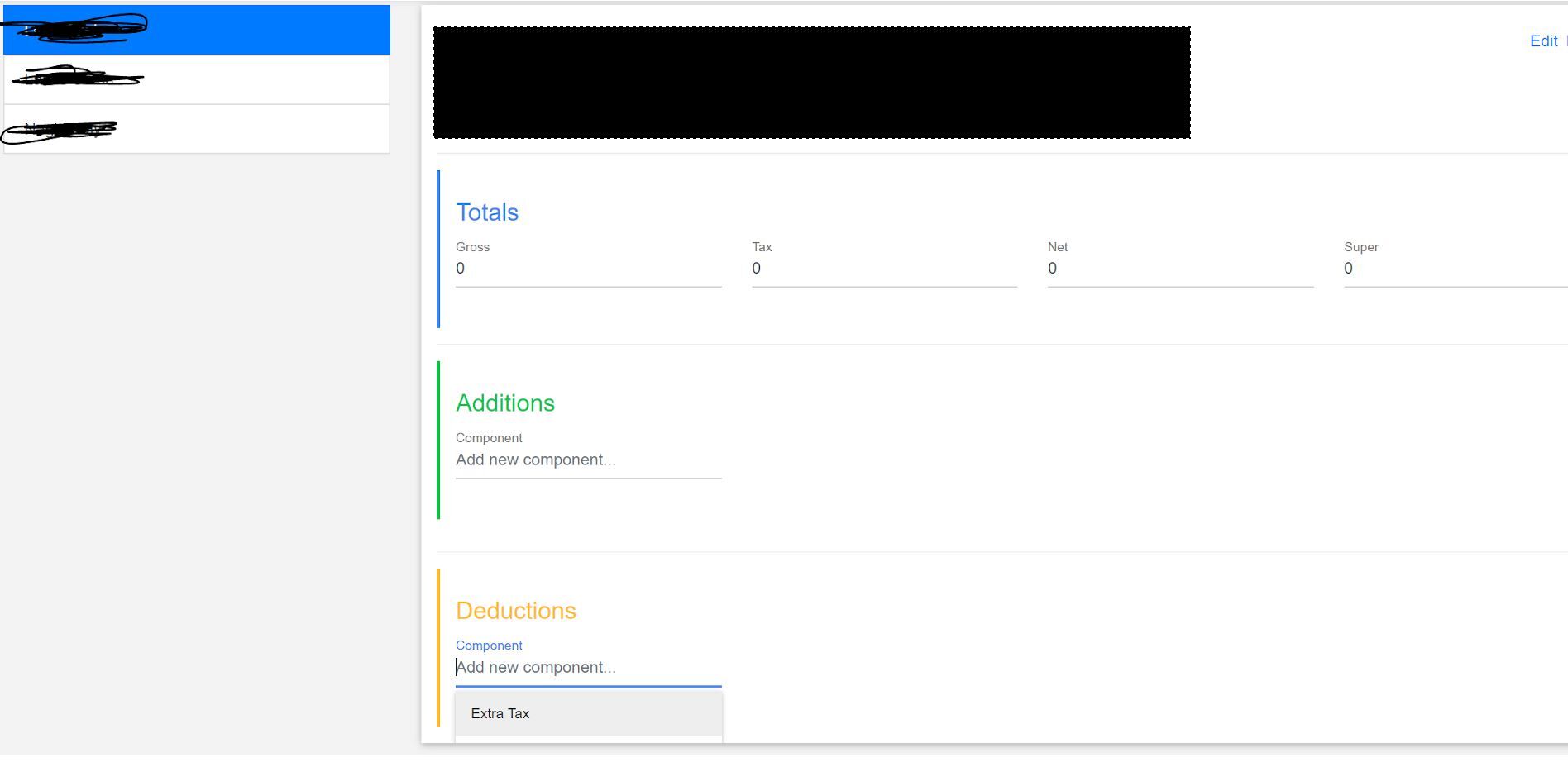Viewport: 1568px width, 767px height.
Task: Click the Super total field
Action: coord(1456,269)
